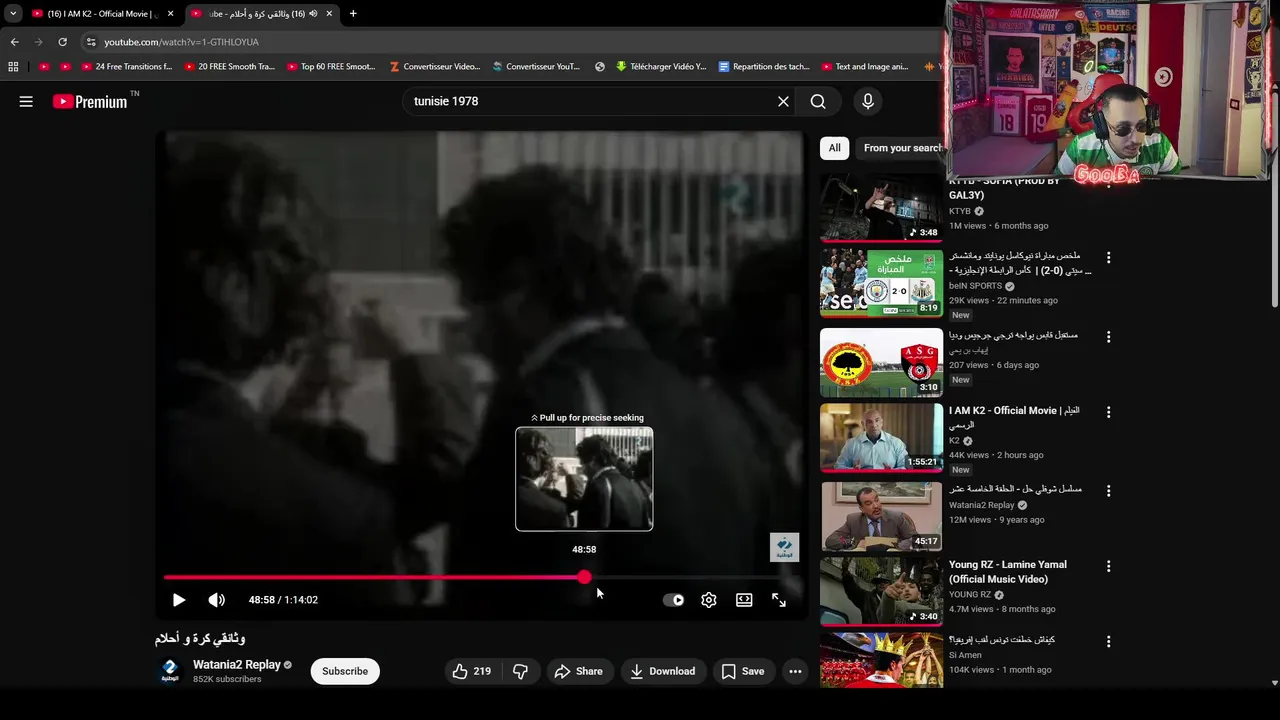Open Young RZ Lamine Yamal thumbnail
This screenshot has width=1280, height=720.
(x=881, y=592)
